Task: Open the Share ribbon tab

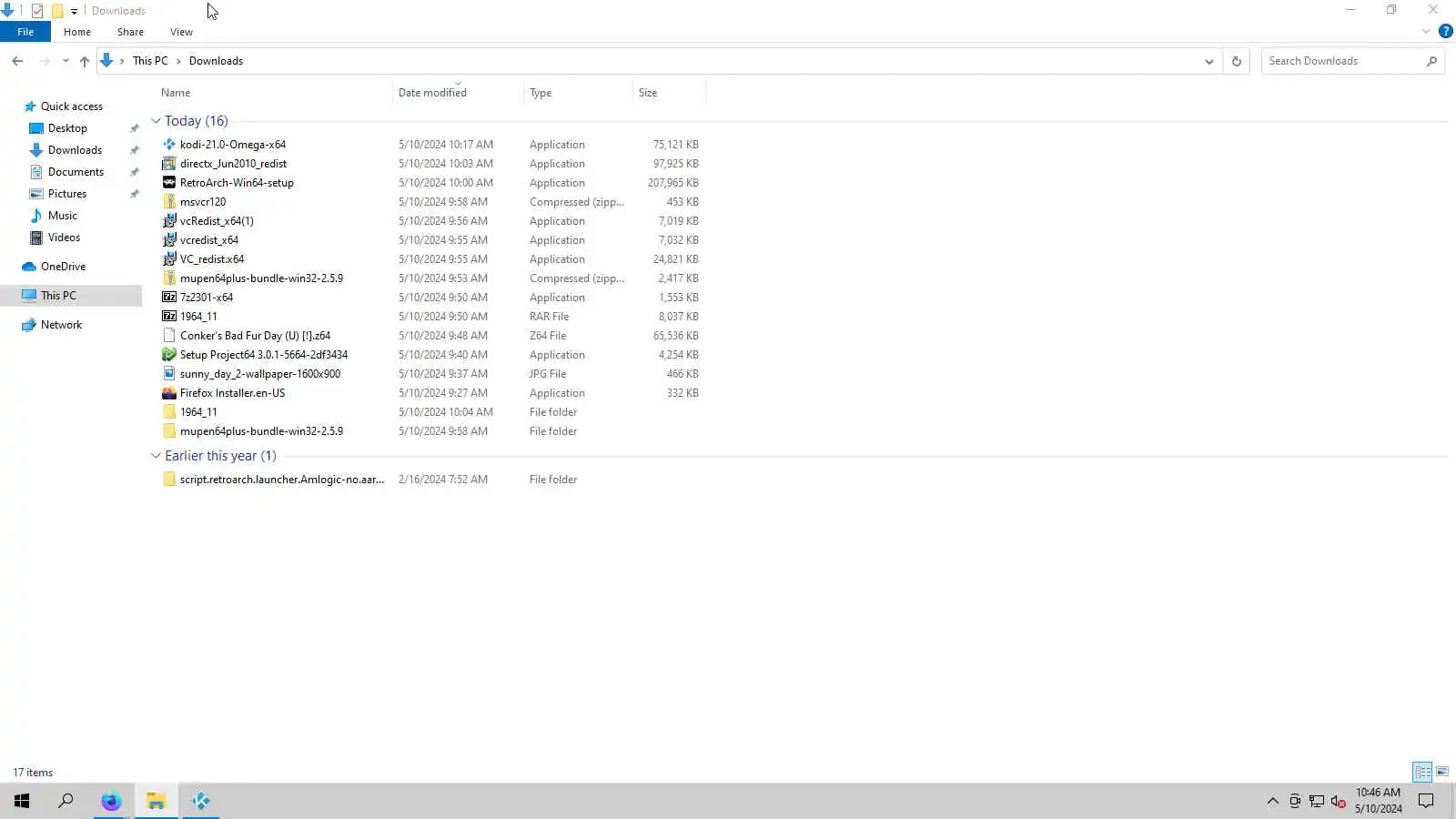Action: [x=130, y=32]
